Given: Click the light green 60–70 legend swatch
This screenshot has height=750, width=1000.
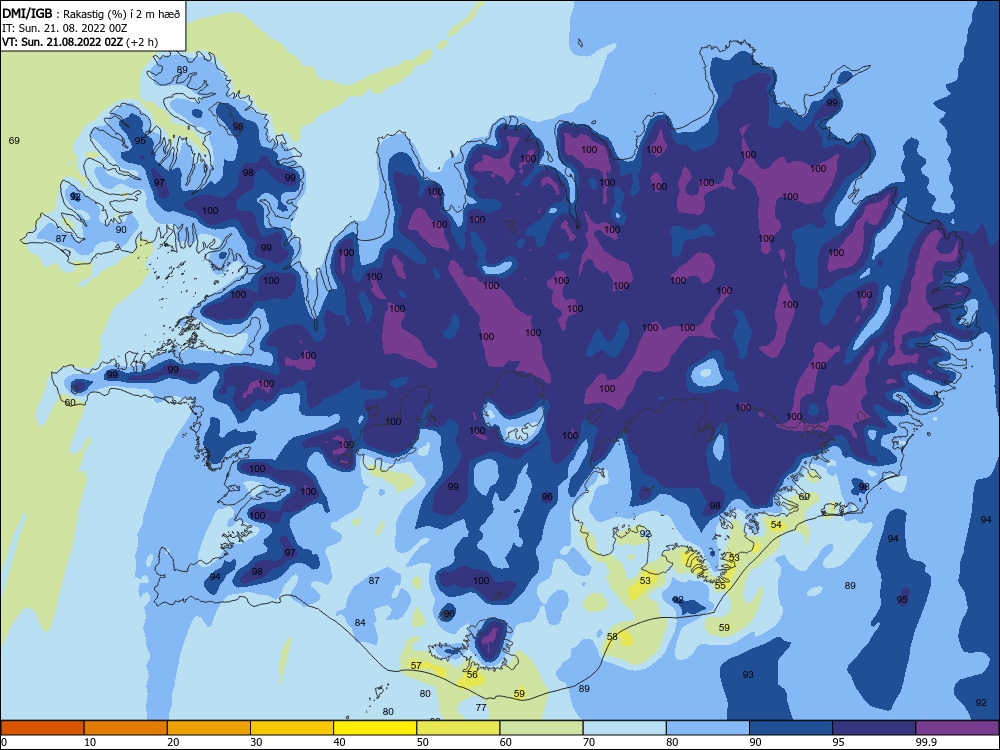Looking at the screenshot, I should pos(541,728).
